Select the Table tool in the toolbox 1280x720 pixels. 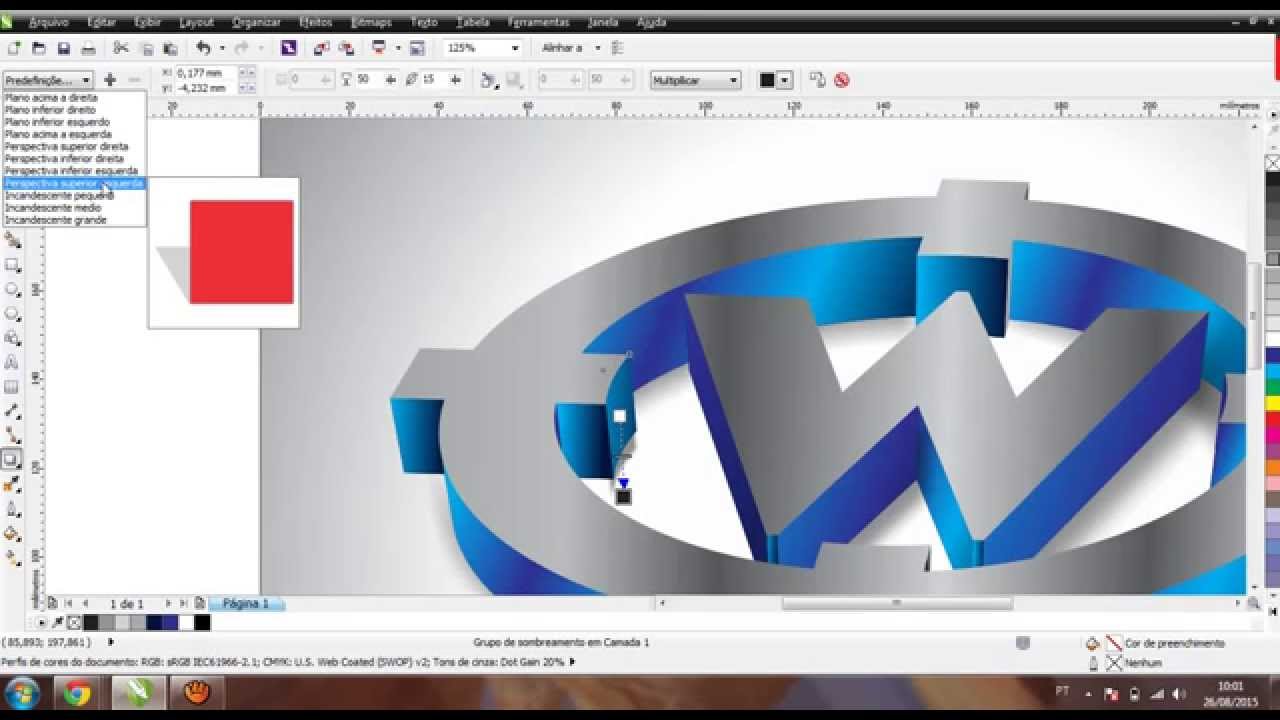(x=12, y=387)
